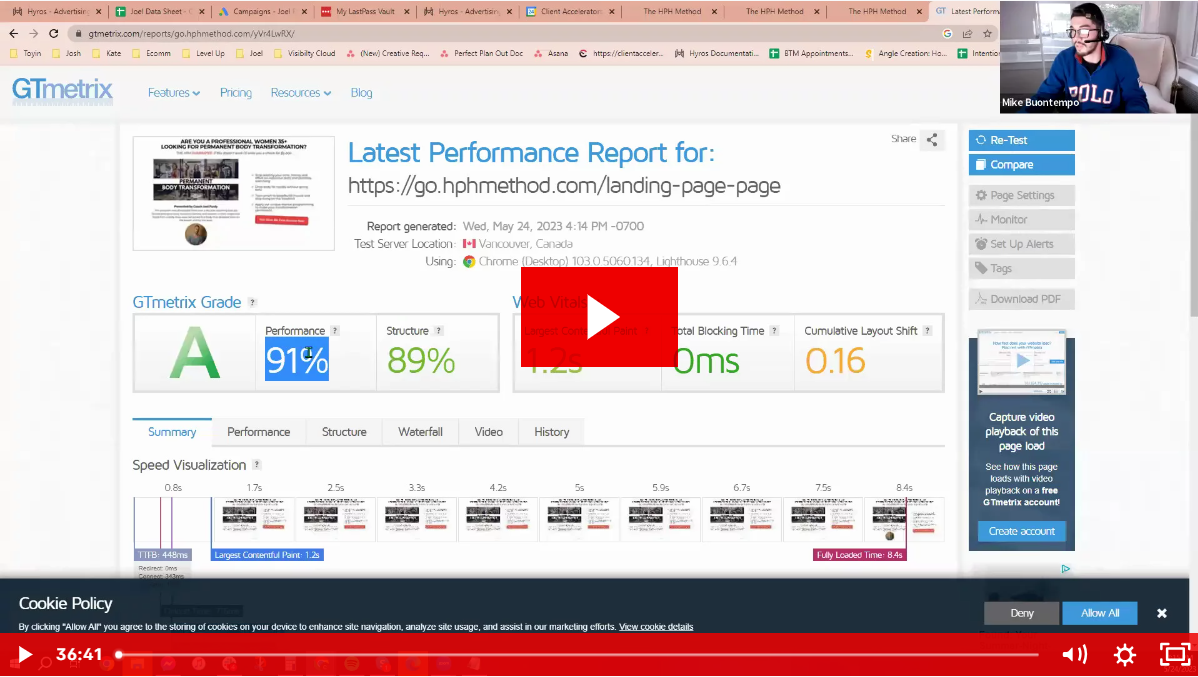Toggle fullscreen mode for the video
This screenshot has width=1198, height=677.
pos(1175,655)
